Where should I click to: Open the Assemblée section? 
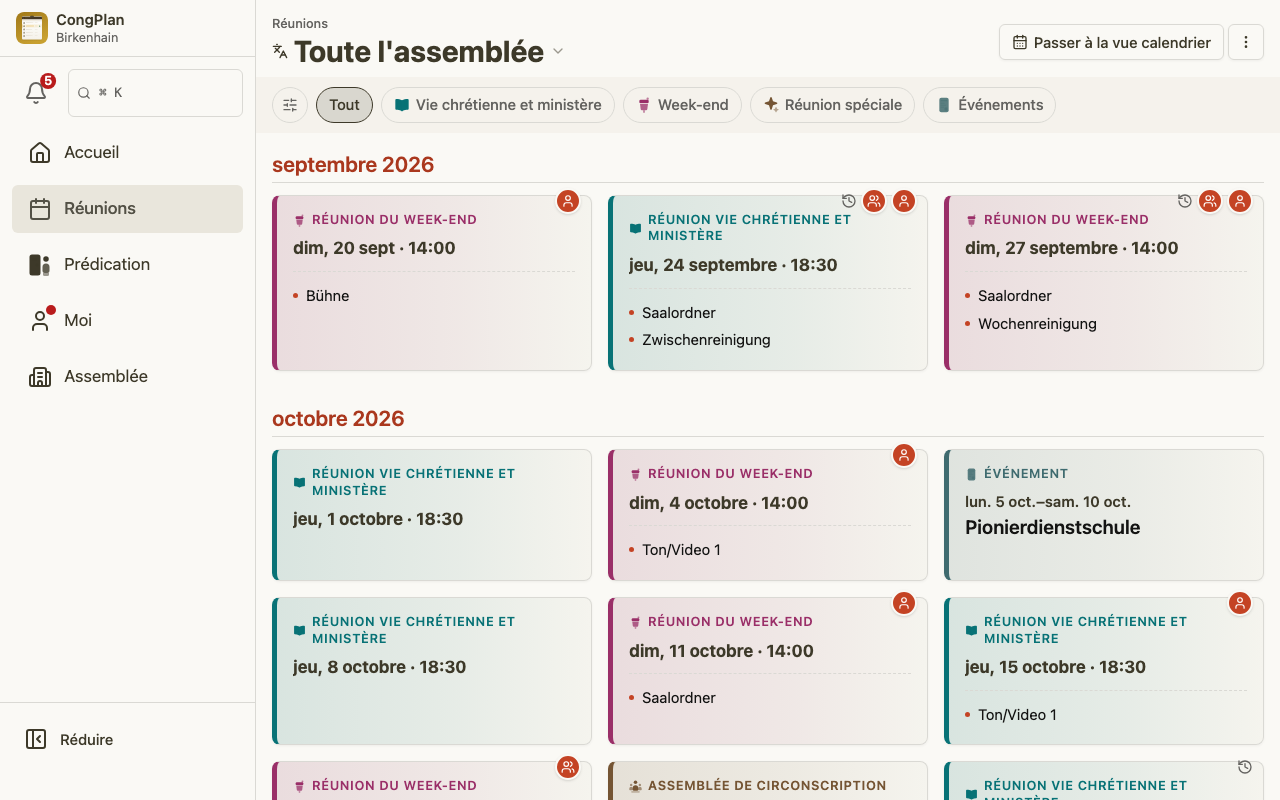(x=127, y=376)
